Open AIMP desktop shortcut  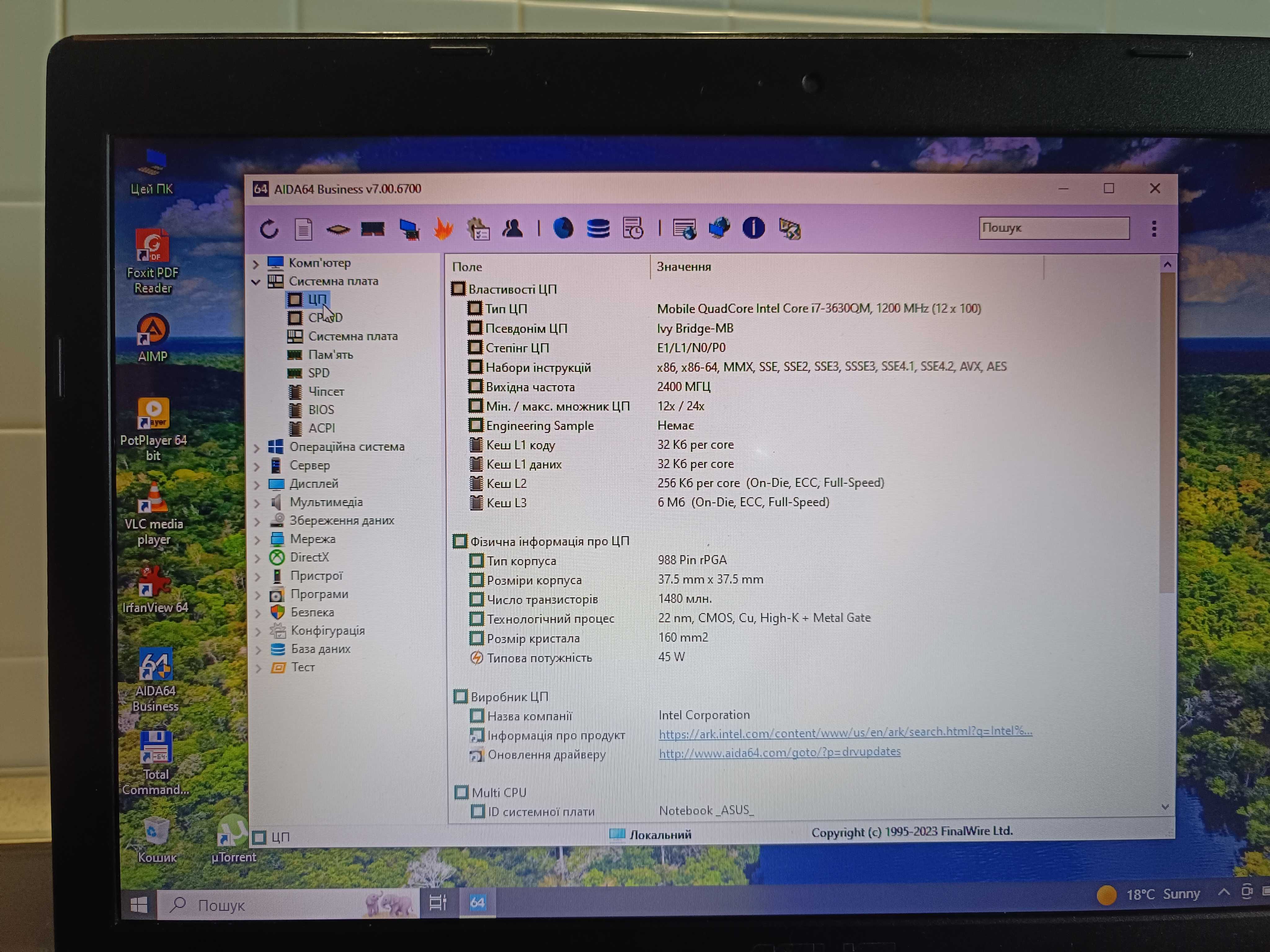pos(153,338)
